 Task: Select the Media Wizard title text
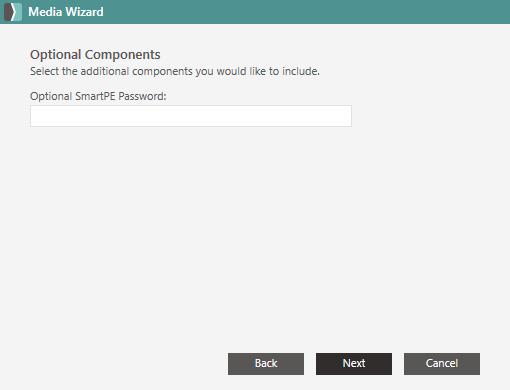[x=66, y=12]
